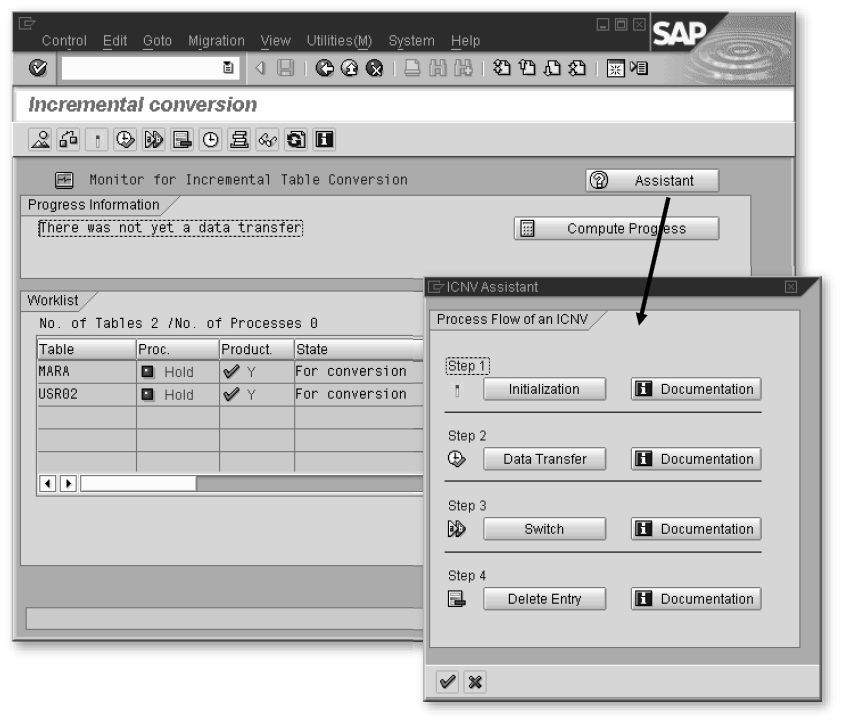The width and height of the screenshot is (845, 723).
Task: Open Documentation for Step 2 Data Transfer
Action: click(x=696, y=459)
